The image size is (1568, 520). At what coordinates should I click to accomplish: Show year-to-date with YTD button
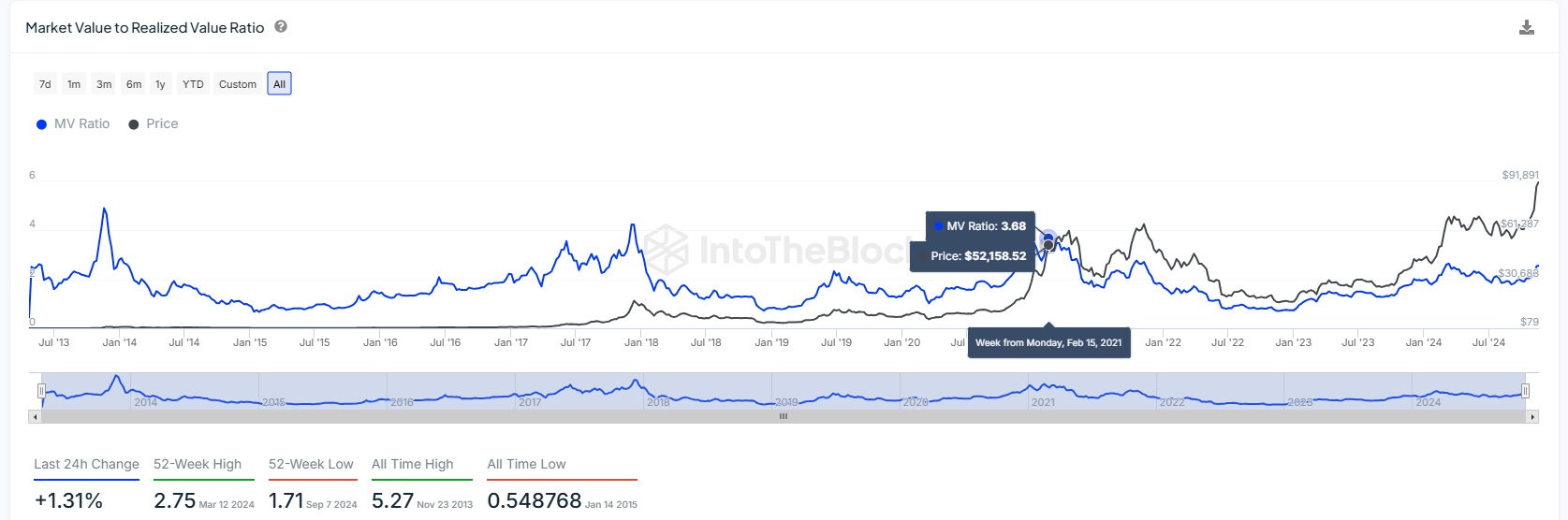[193, 84]
